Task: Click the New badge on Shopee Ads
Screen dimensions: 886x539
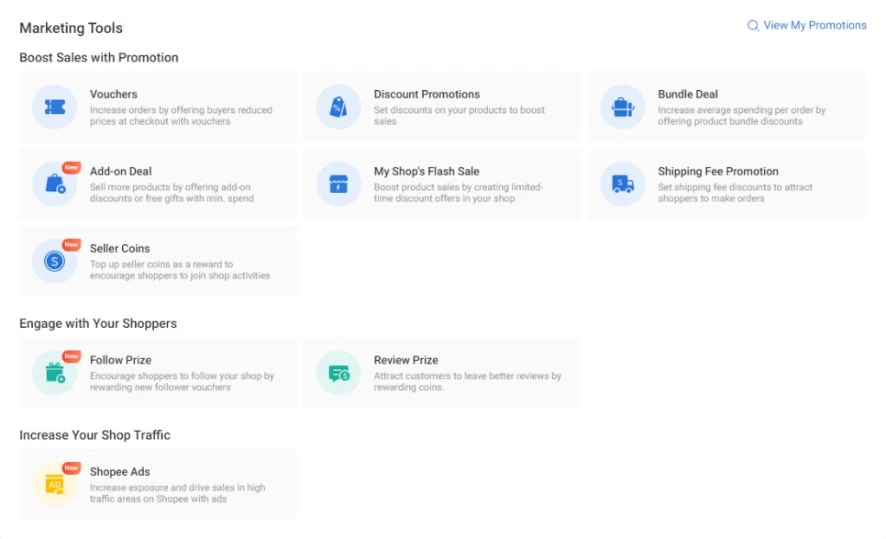Action: [x=71, y=468]
